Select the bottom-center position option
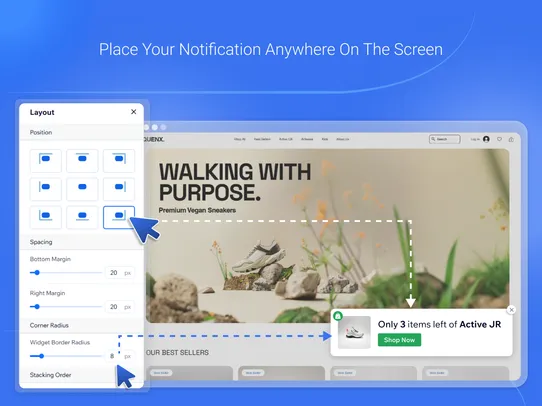Image resolution: width=542 pixels, height=406 pixels. 82,217
